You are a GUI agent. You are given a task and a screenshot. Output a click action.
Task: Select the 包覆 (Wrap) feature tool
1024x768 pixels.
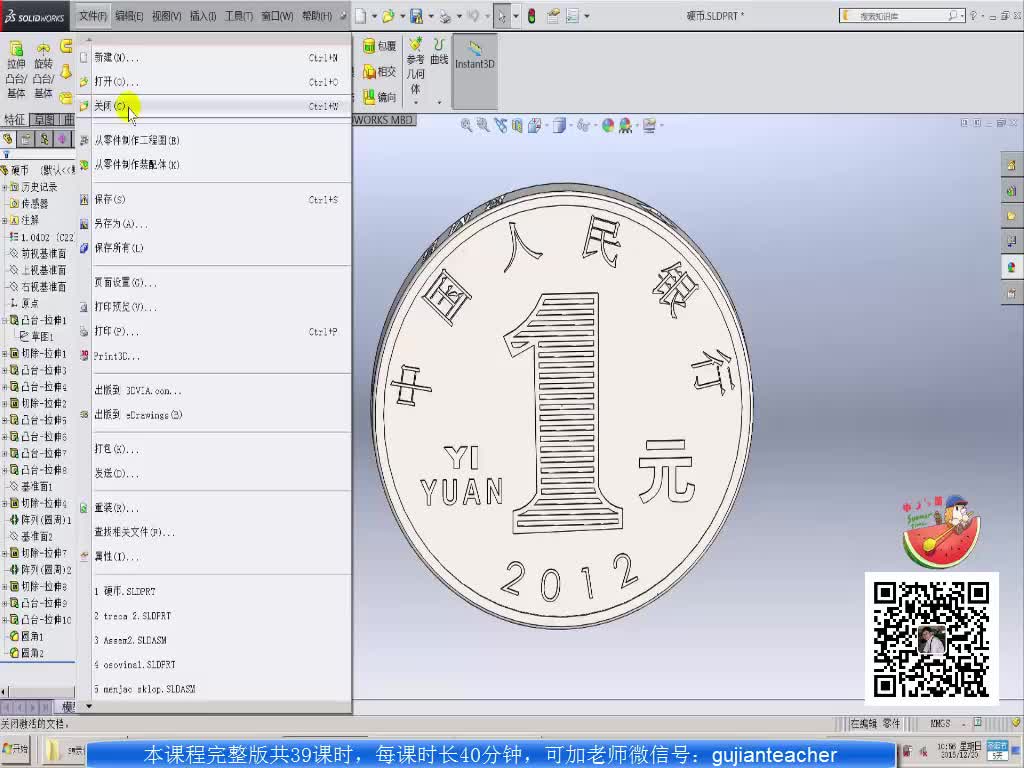(383, 45)
